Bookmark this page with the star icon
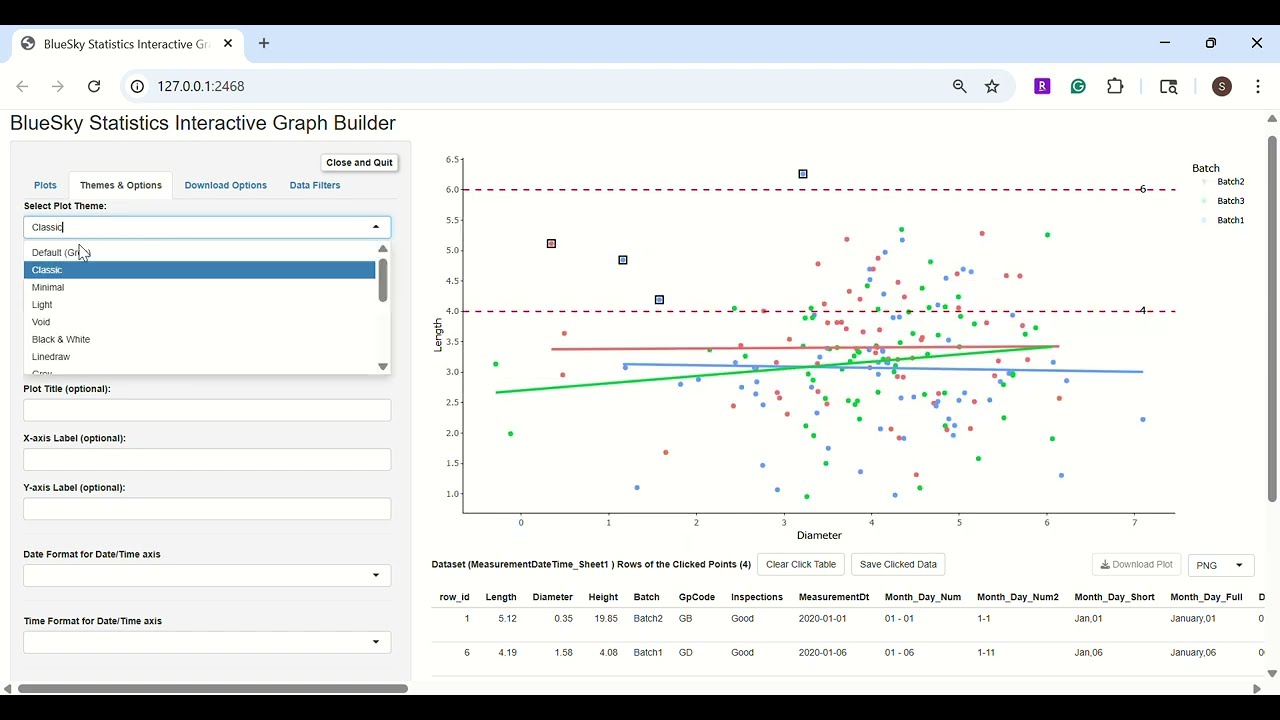1280x720 pixels. click(992, 87)
